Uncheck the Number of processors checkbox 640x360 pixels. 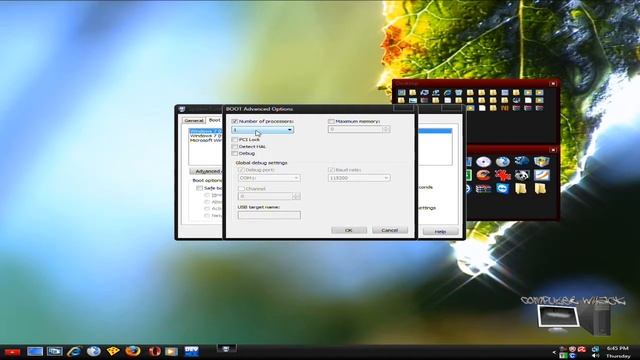click(x=234, y=121)
